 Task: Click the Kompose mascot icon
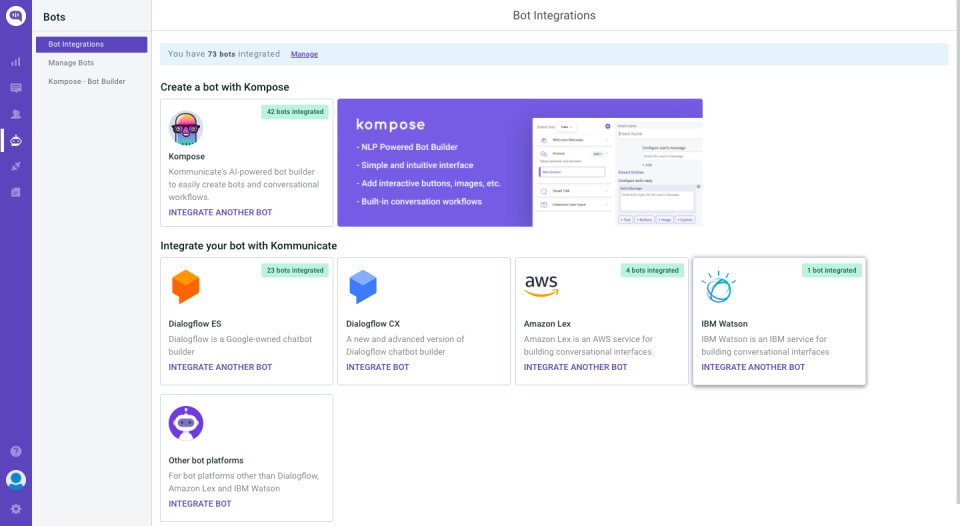[186, 129]
